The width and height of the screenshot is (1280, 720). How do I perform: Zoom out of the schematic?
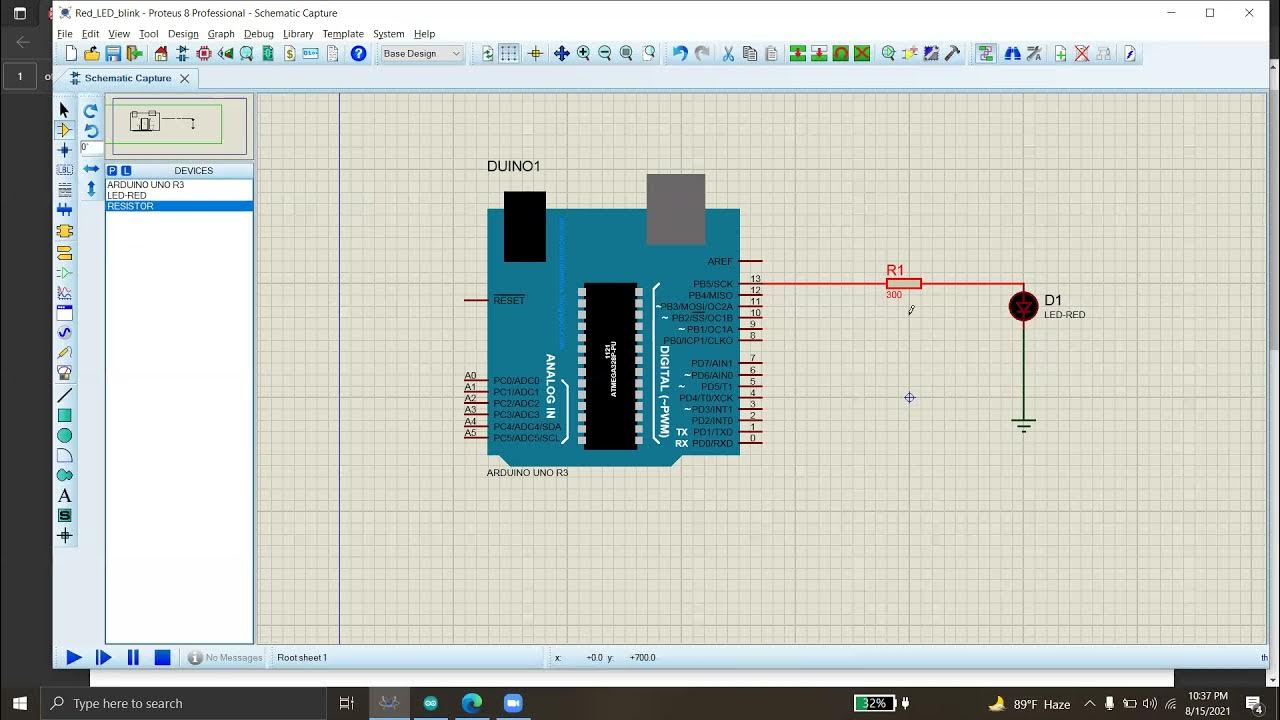click(605, 54)
